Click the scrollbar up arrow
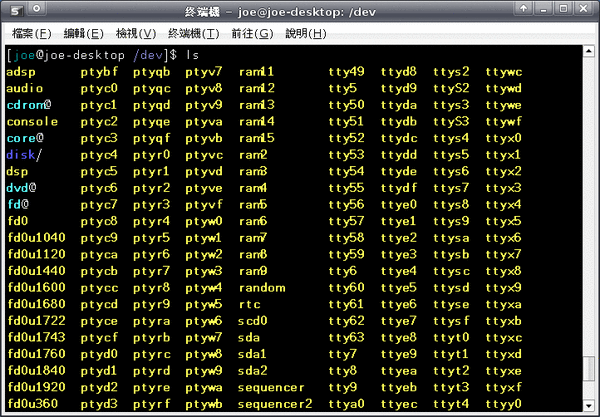The image size is (600, 417). click(x=589, y=51)
